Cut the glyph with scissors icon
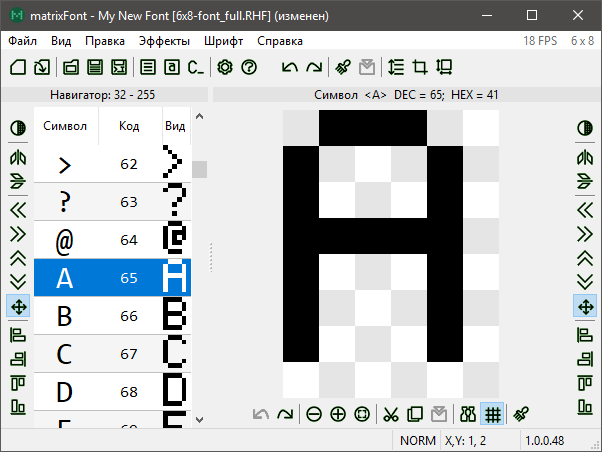The width and height of the screenshot is (602, 452). coord(391,414)
